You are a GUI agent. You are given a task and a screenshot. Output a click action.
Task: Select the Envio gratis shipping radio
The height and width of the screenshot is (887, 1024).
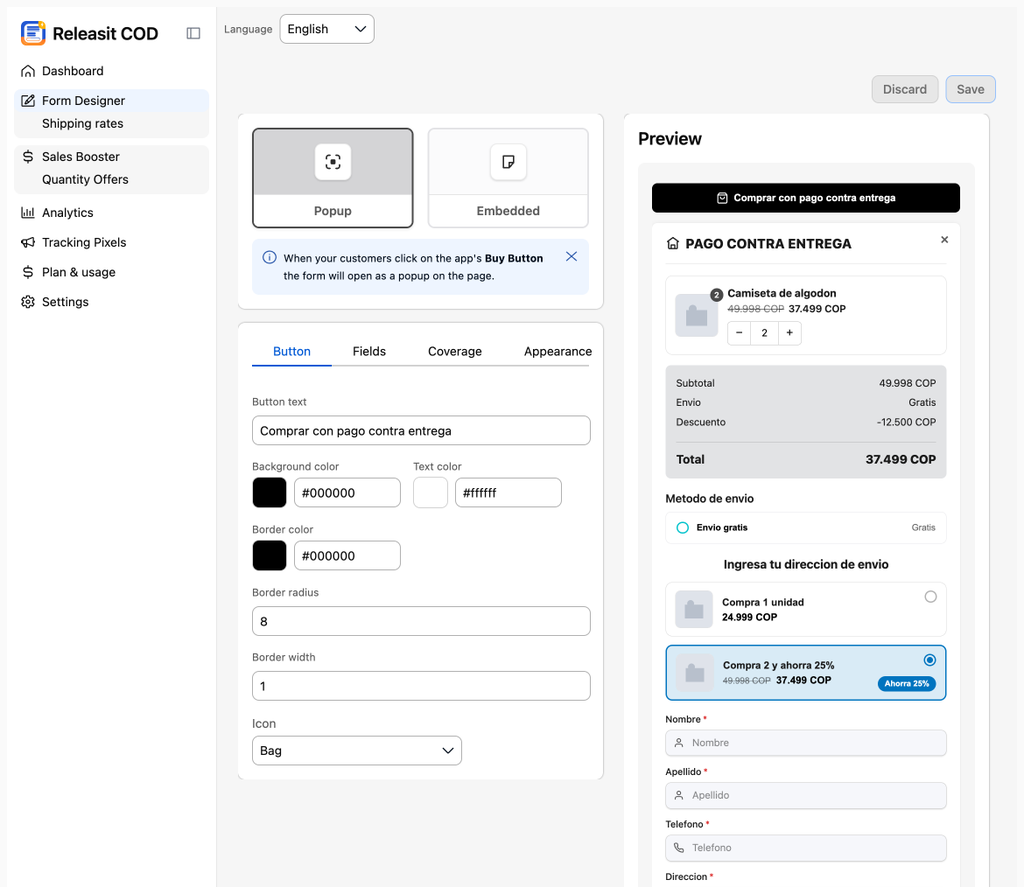682,528
